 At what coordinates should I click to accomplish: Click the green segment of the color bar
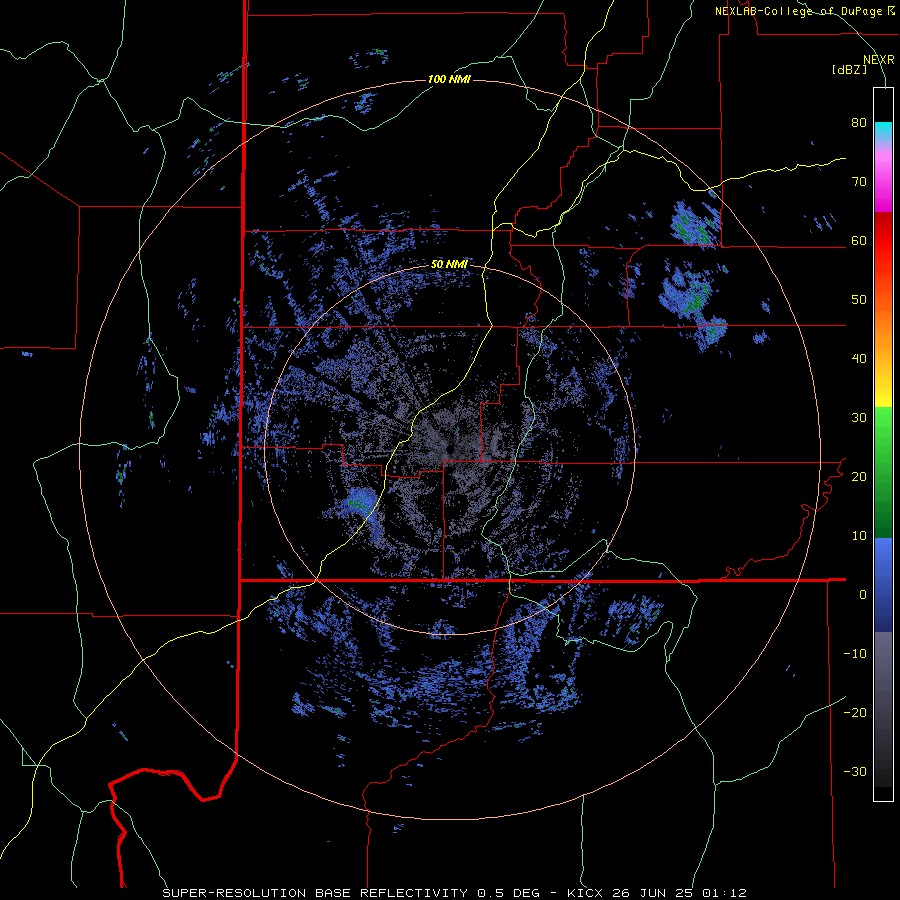tap(883, 472)
